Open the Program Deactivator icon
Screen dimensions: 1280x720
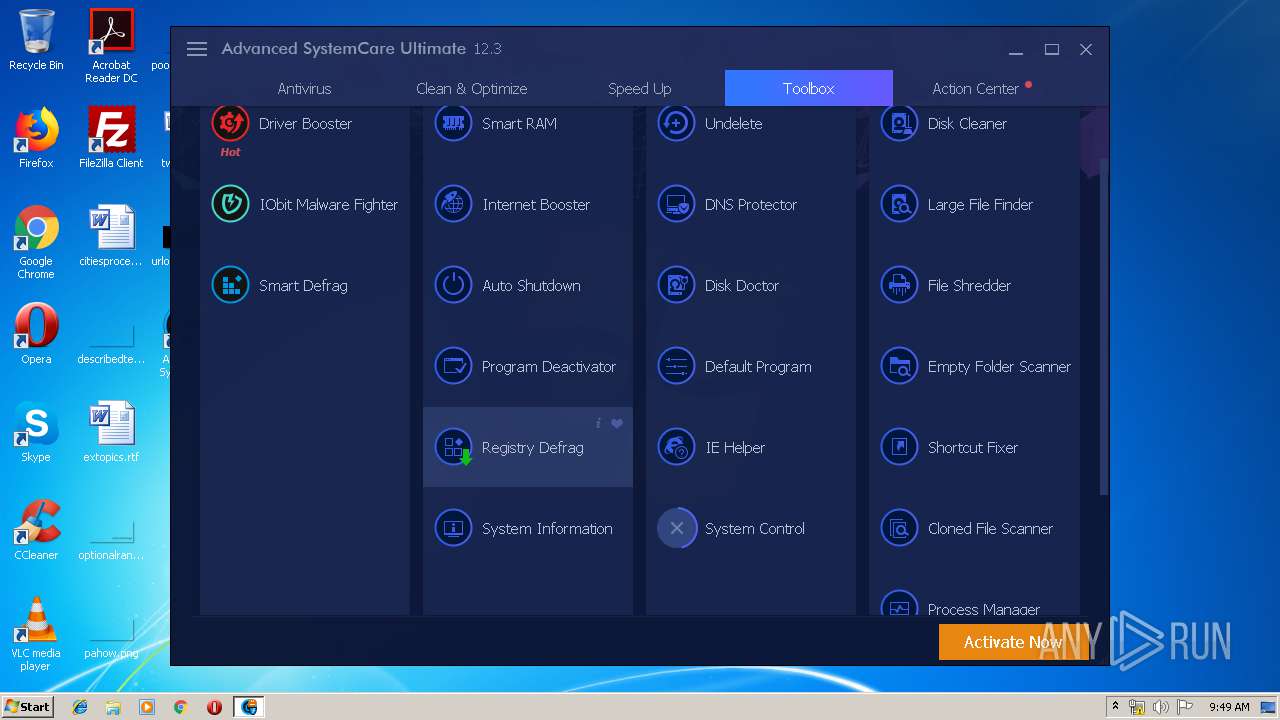point(453,366)
